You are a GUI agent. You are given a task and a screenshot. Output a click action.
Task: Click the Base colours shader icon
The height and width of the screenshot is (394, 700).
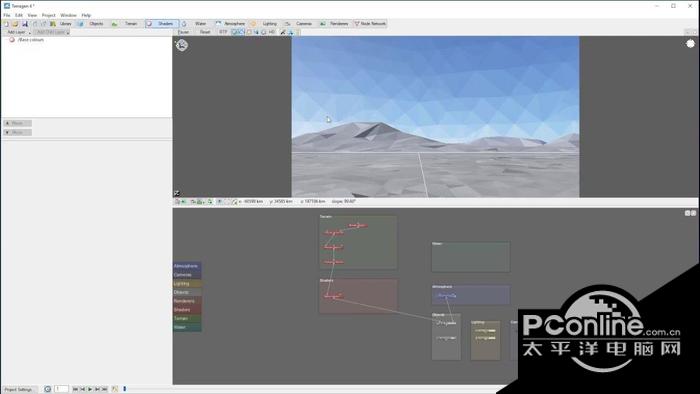(x=12, y=40)
